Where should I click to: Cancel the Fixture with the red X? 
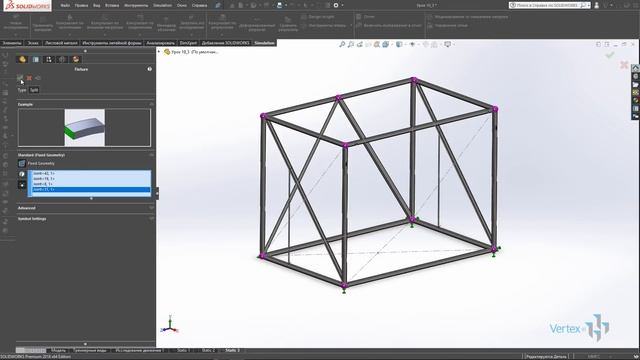[x=29, y=78]
